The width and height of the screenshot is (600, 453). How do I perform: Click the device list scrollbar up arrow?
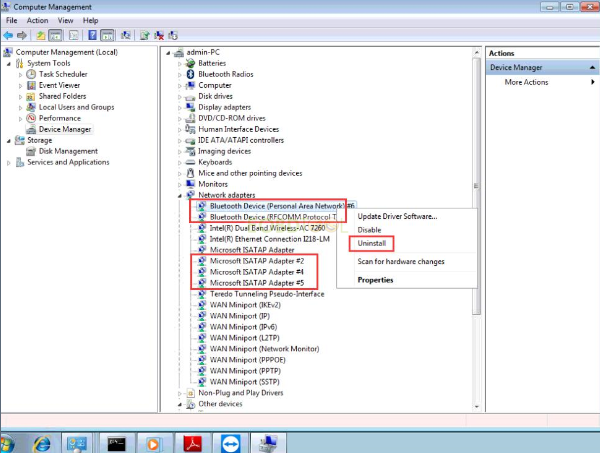[476, 52]
